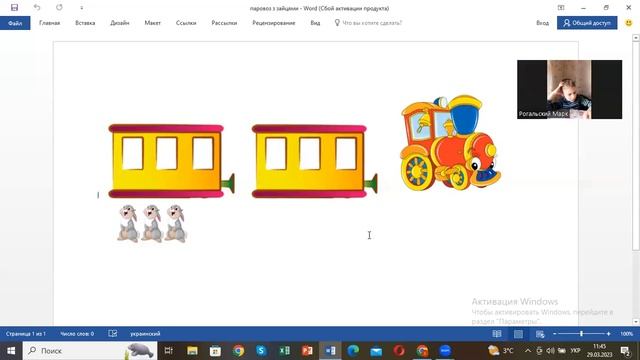
Task: Open the proofing check icon in status bar
Action: 113,334
